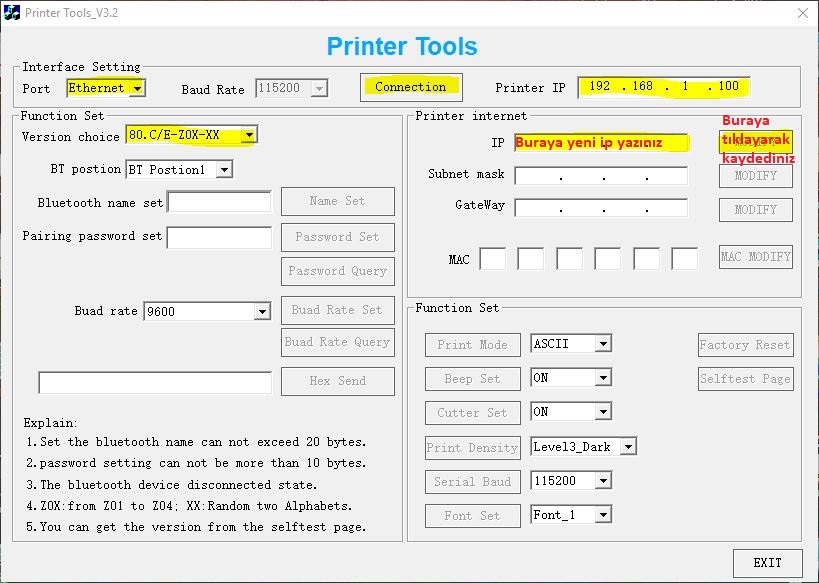819x583 pixels.
Task: Open the Port dropdown set to Ethernet
Action: (x=137, y=88)
